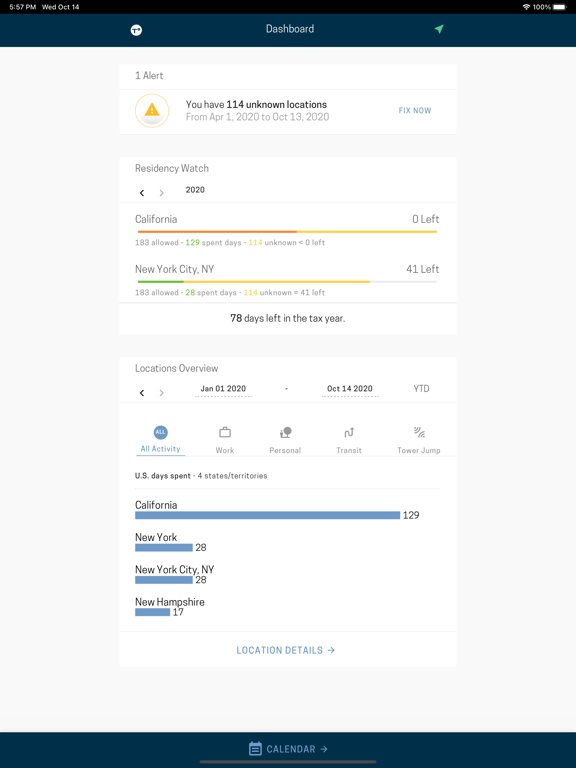
Task: Click California residency progress bar
Action: tap(288, 232)
